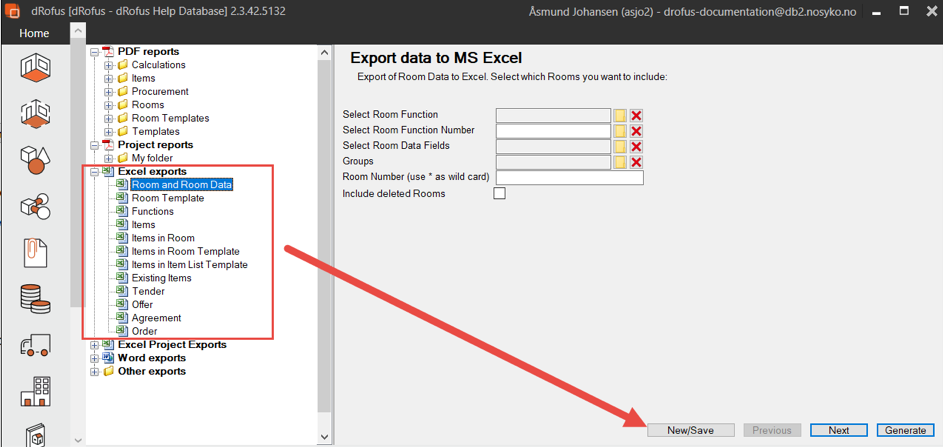This screenshot has width=943, height=447.
Task: Expand the Room Templates folder
Action: (x=108, y=118)
